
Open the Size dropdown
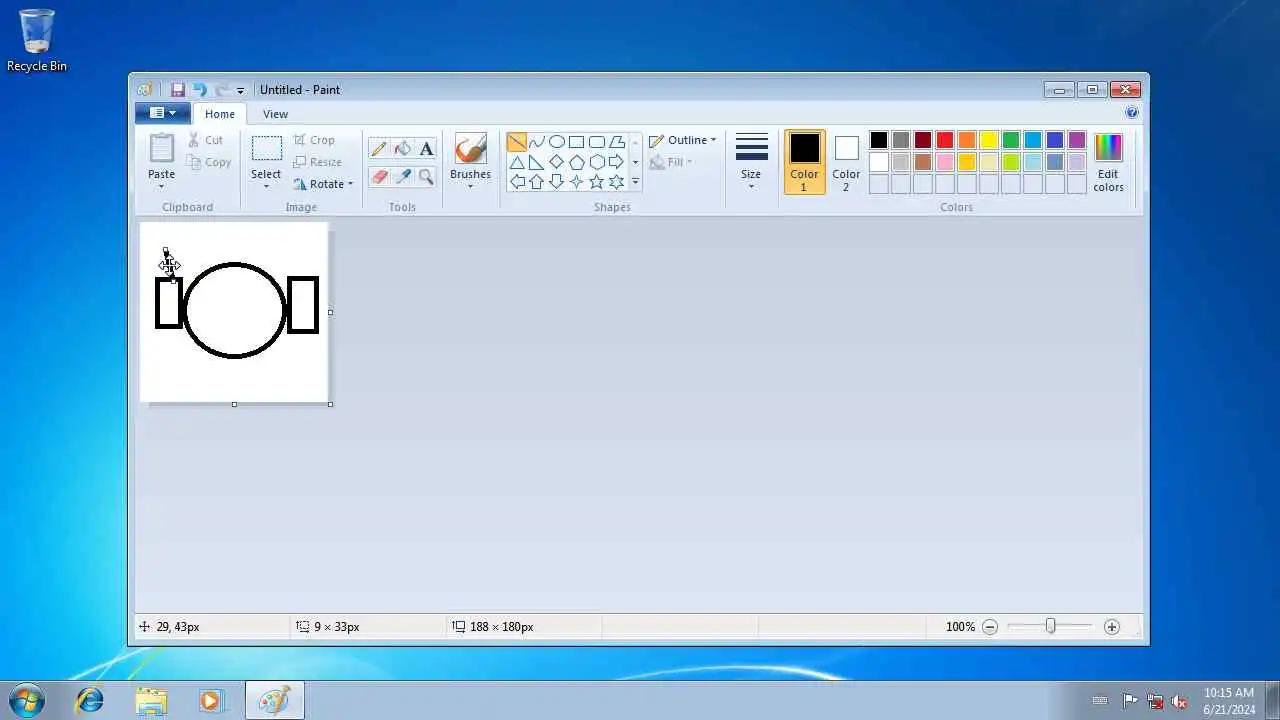click(x=751, y=161)
